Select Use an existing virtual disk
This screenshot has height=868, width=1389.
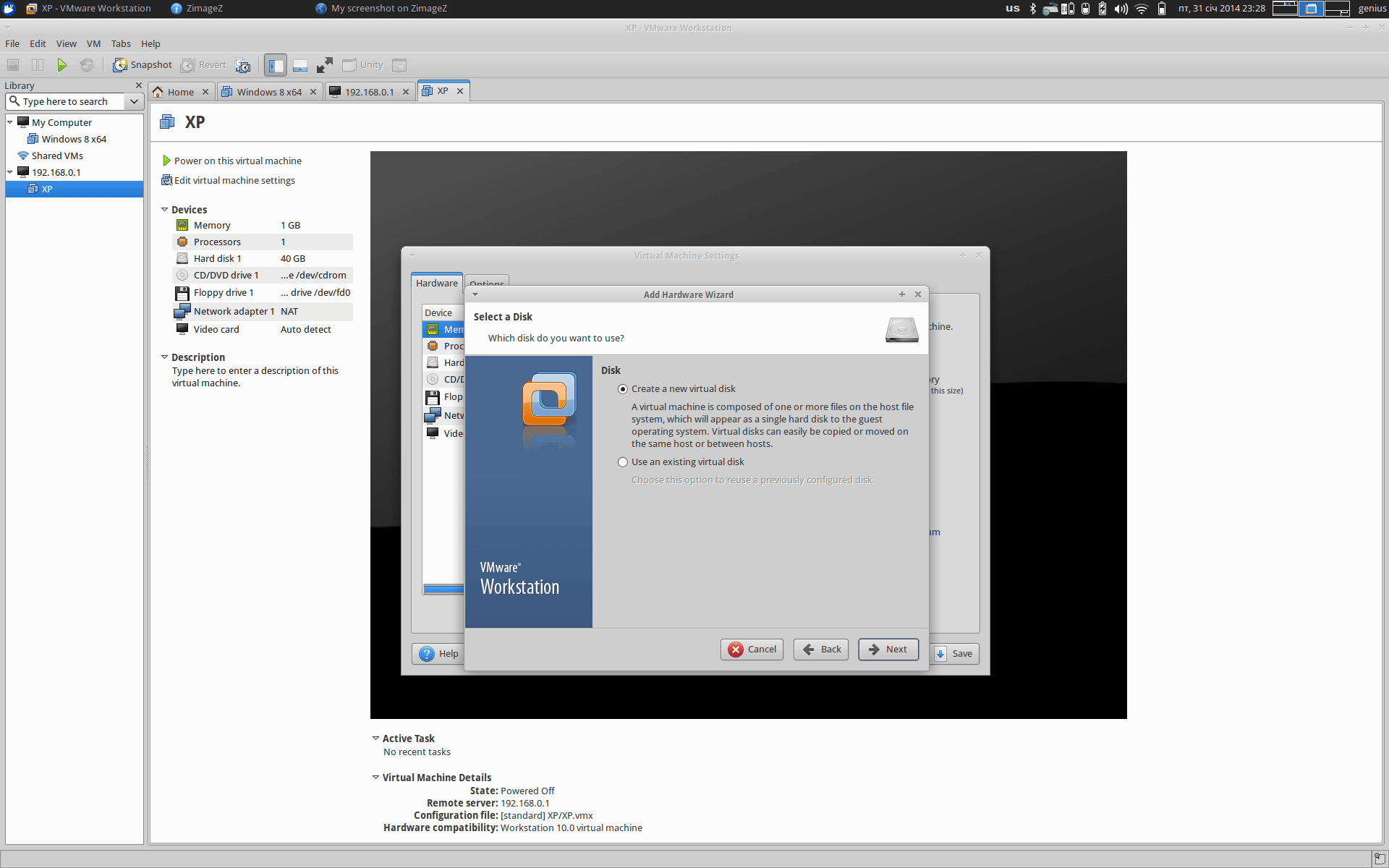point(623,462)
